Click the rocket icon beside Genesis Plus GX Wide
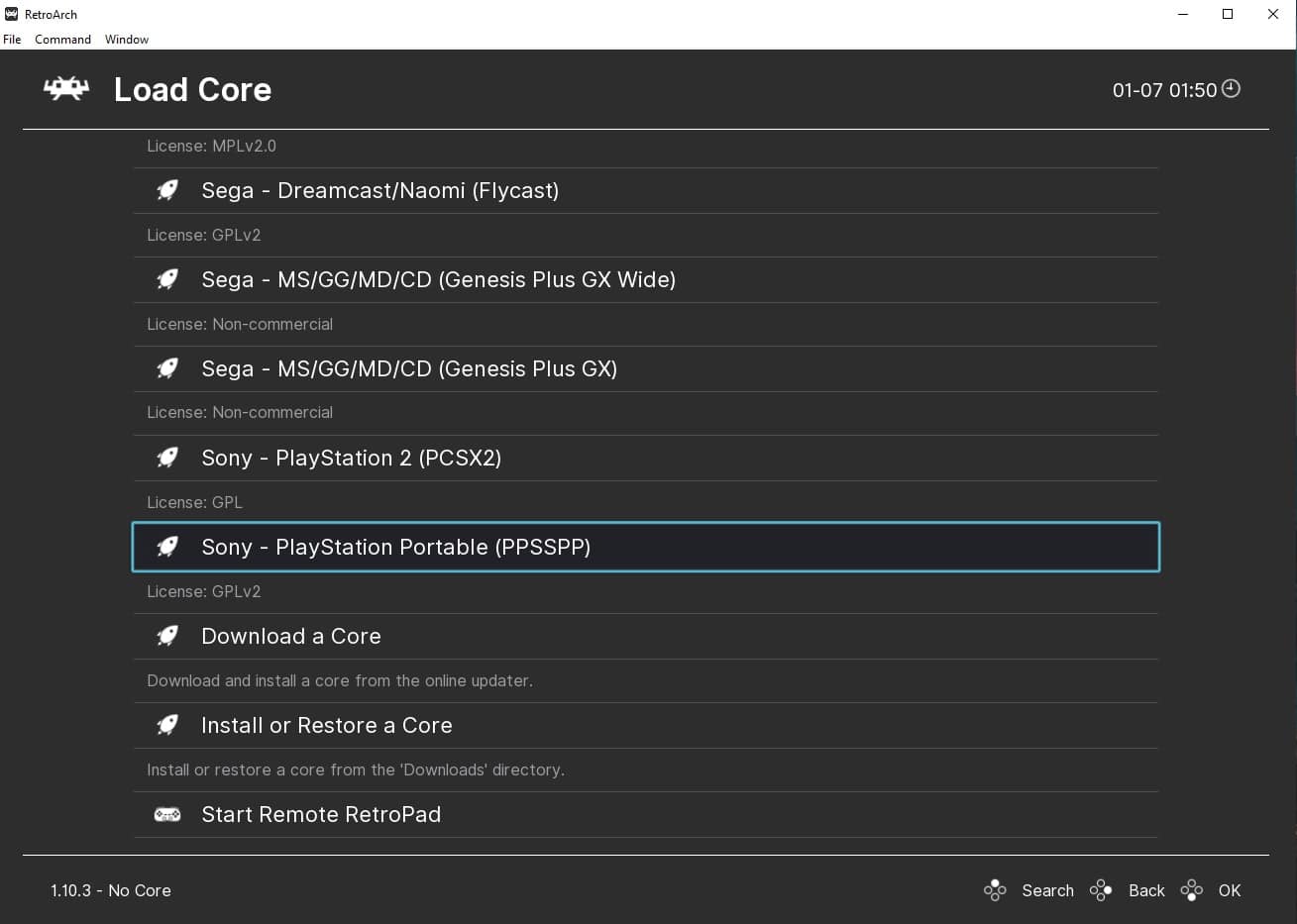The image size is (1297, 924). 167,279
